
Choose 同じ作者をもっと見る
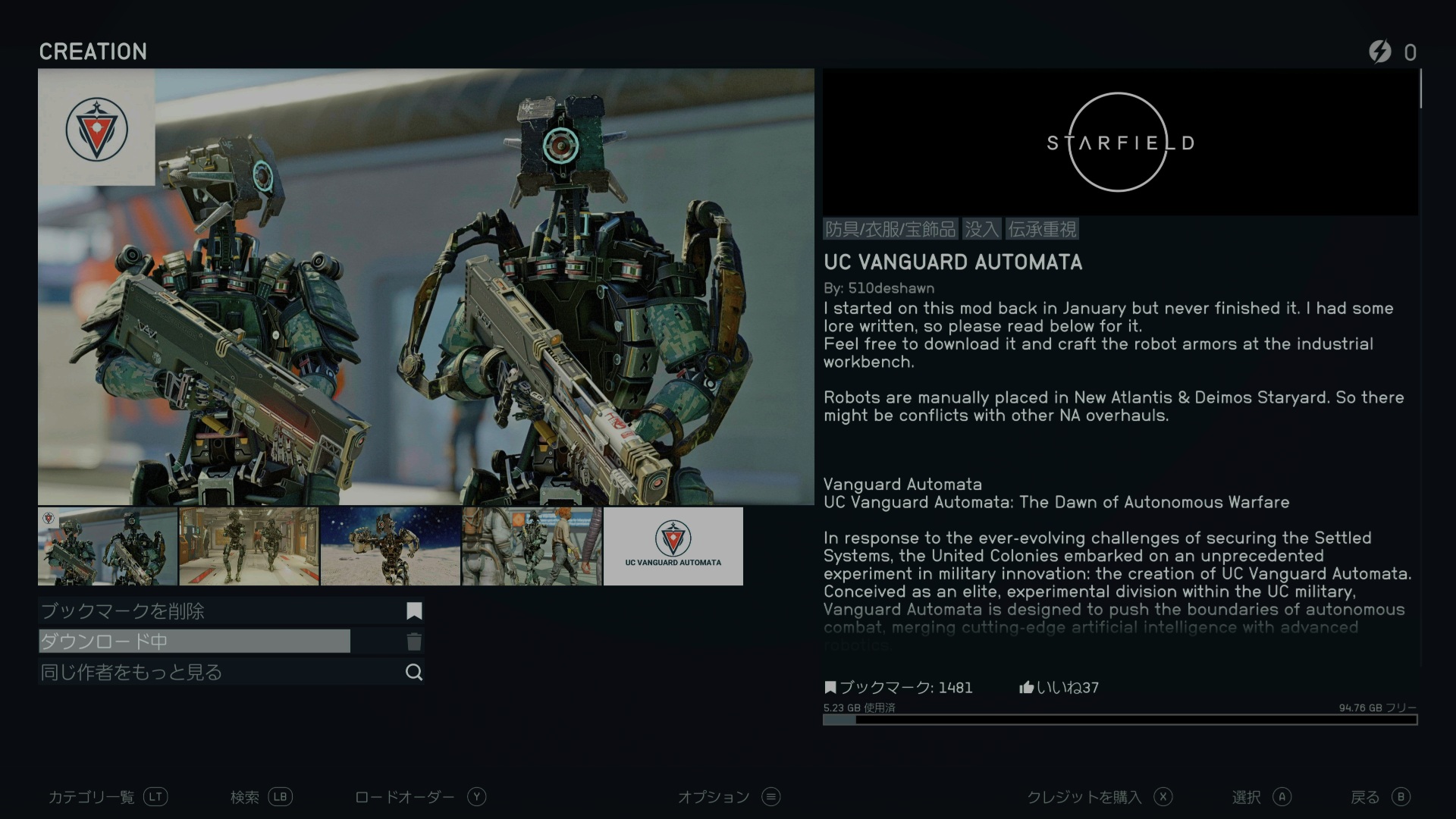click(231, 672)
